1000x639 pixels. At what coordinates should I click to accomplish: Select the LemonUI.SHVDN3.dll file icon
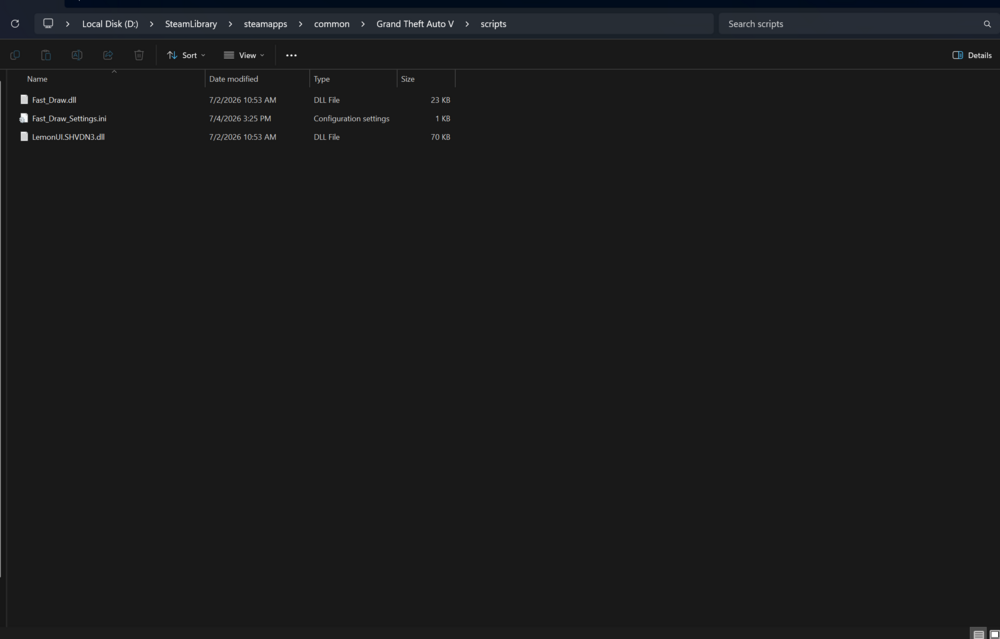(x=24, y=136)
